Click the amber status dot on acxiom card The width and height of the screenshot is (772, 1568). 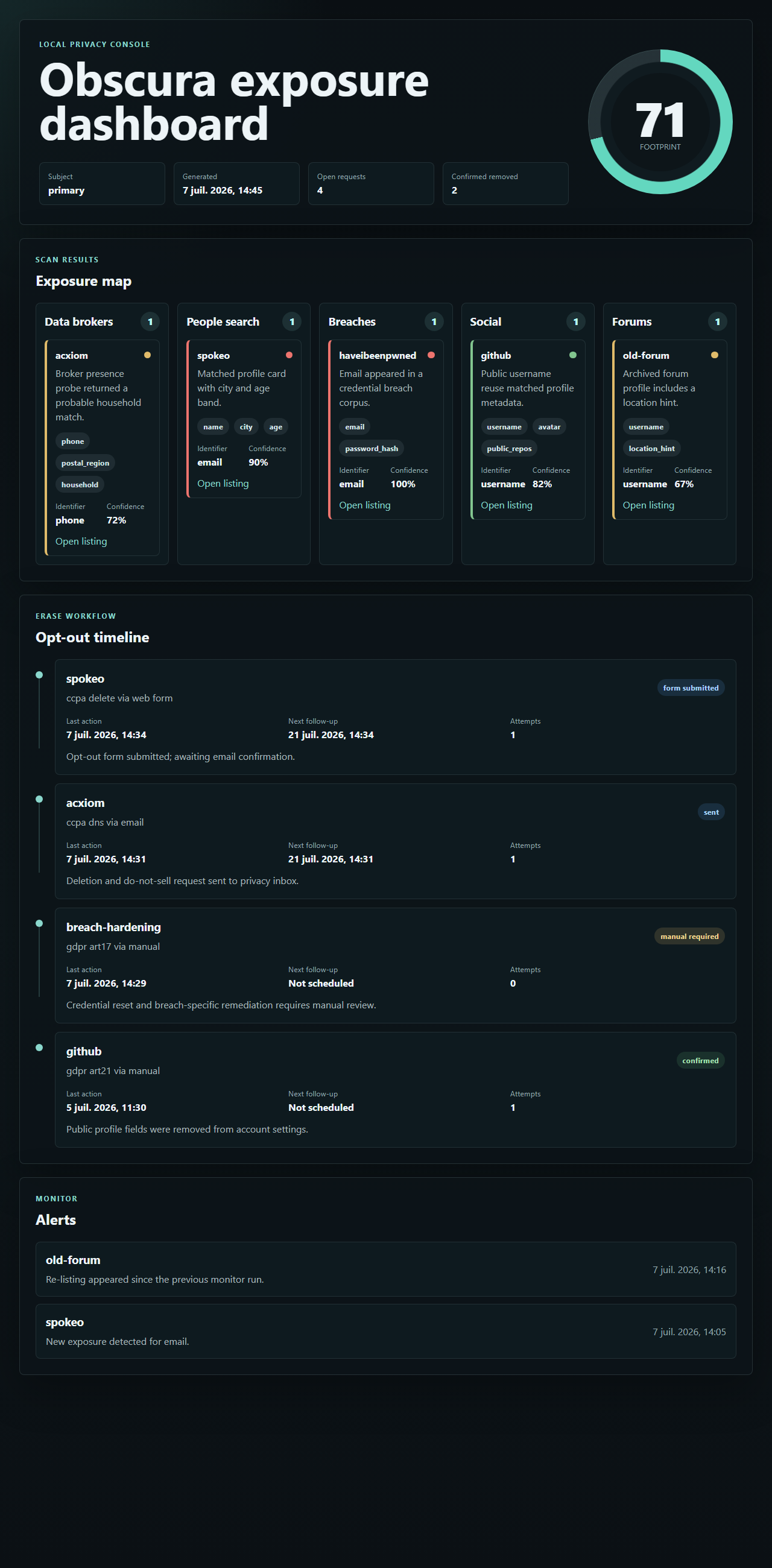[x=147, y=355]
